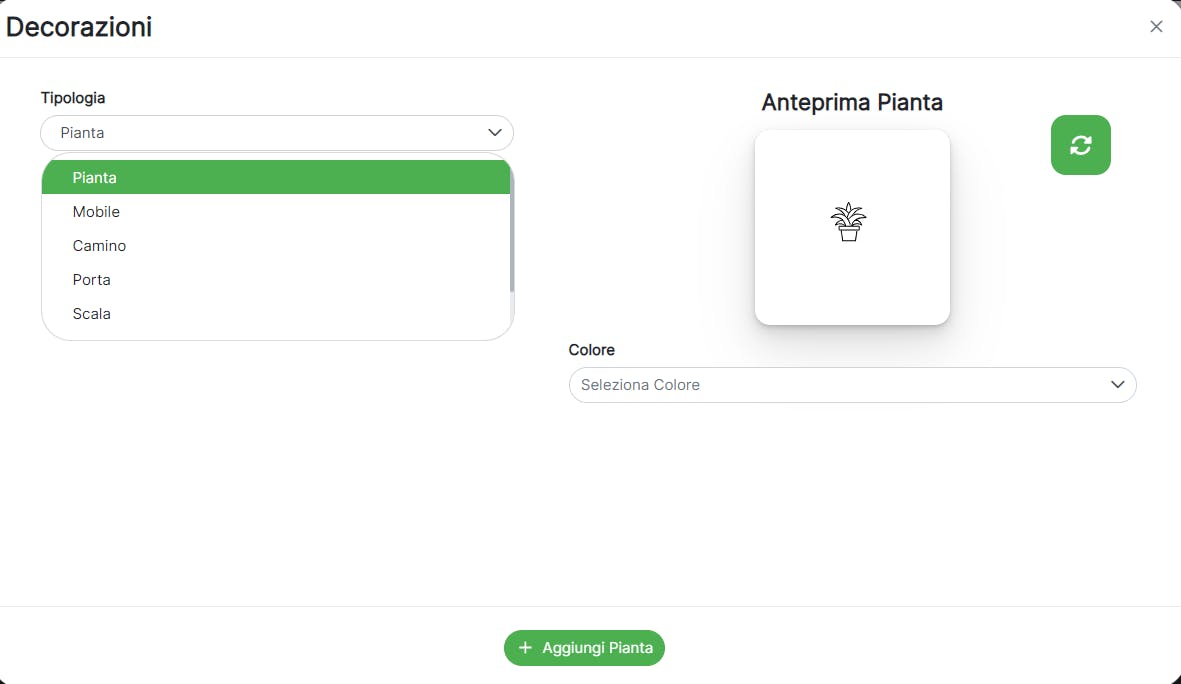This screenshot has height=684, width=1181.
Task: Click the Anteprima Pianta heading
Action: [852, 102]
